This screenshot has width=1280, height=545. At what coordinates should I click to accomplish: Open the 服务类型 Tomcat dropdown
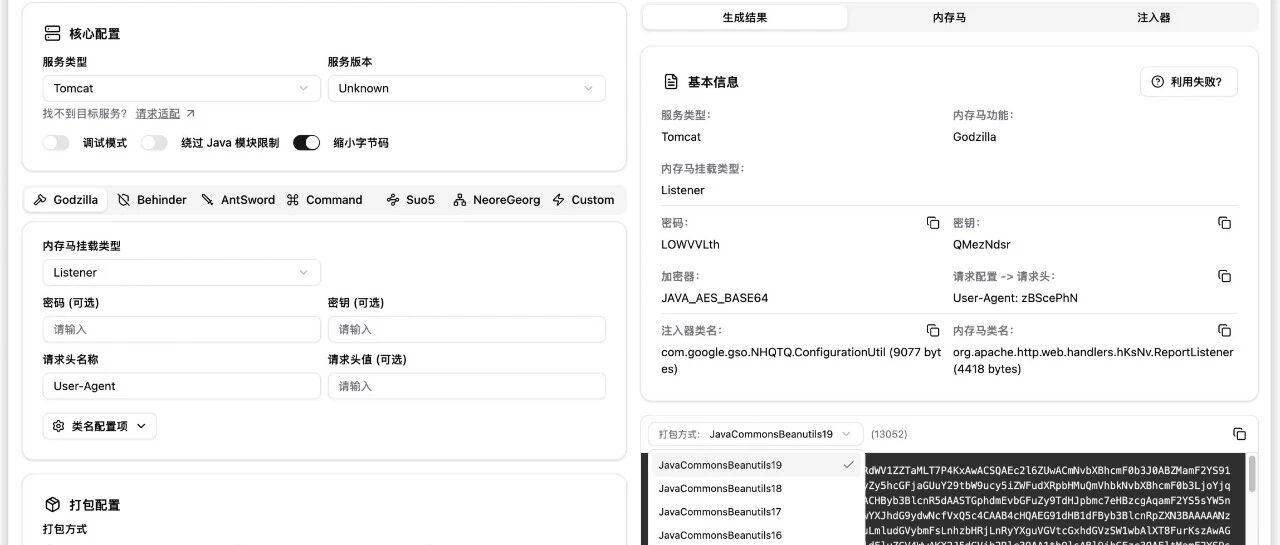181,88
